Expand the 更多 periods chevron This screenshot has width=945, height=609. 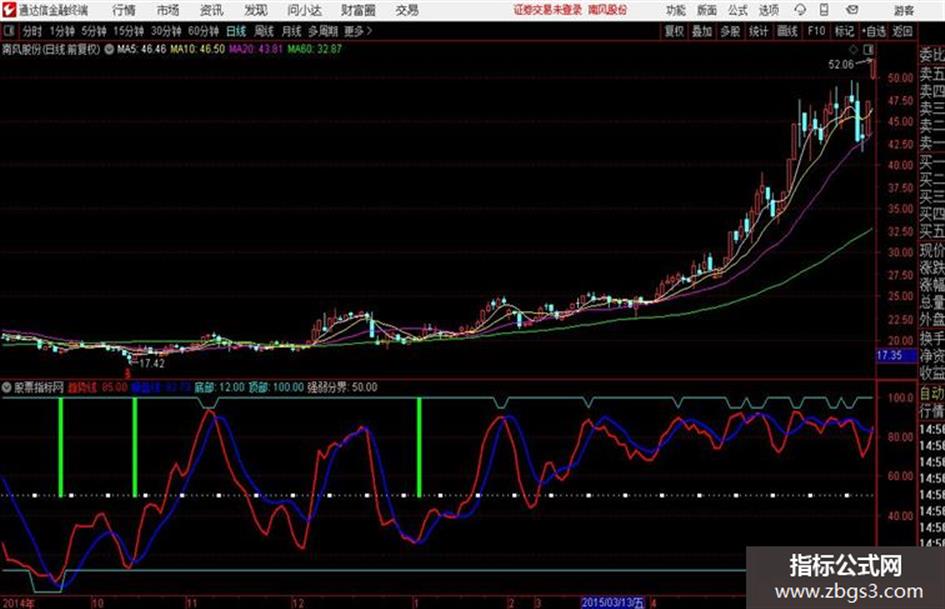[x=358, y=31]
